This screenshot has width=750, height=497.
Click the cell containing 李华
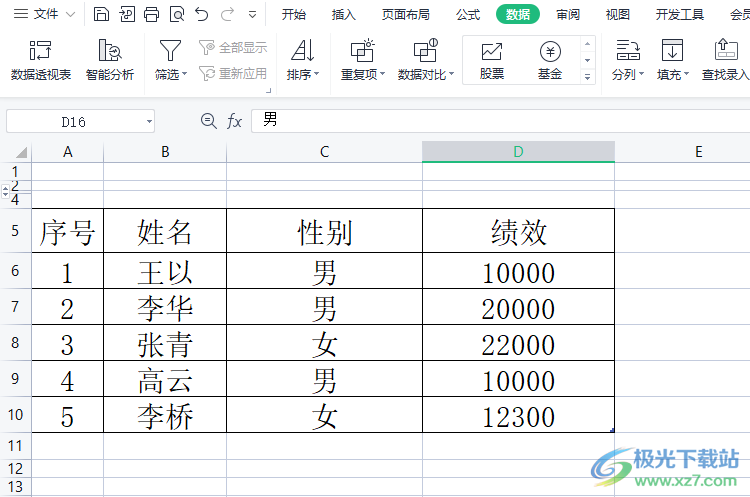[165, 307]
